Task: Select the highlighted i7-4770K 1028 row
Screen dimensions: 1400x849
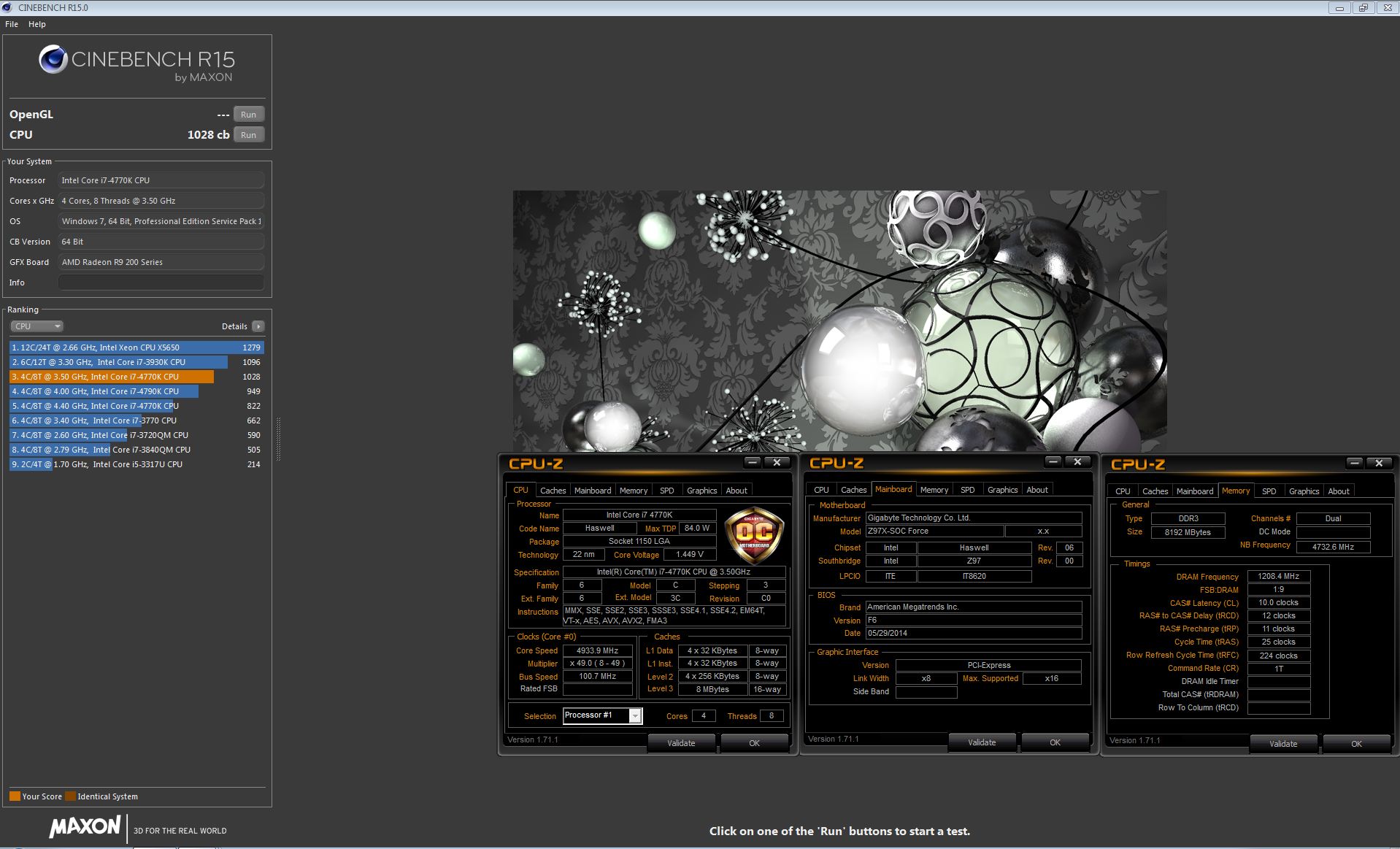Action: coord(136,377)
